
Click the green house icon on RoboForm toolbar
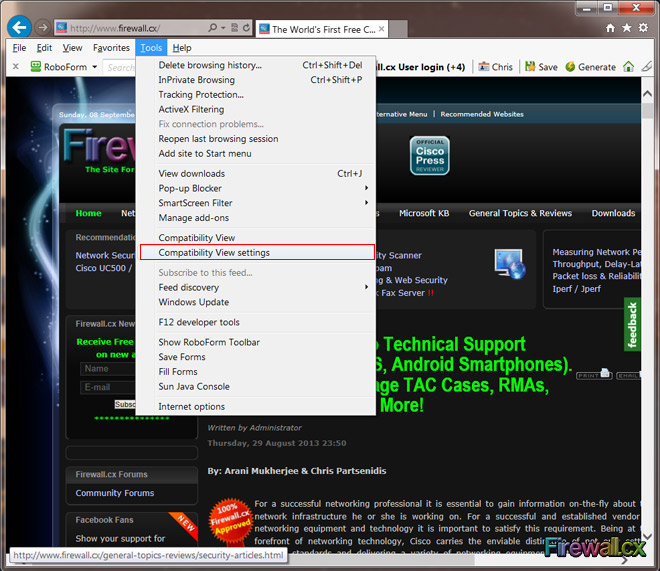pyautogui.click(x=628, y=66)
